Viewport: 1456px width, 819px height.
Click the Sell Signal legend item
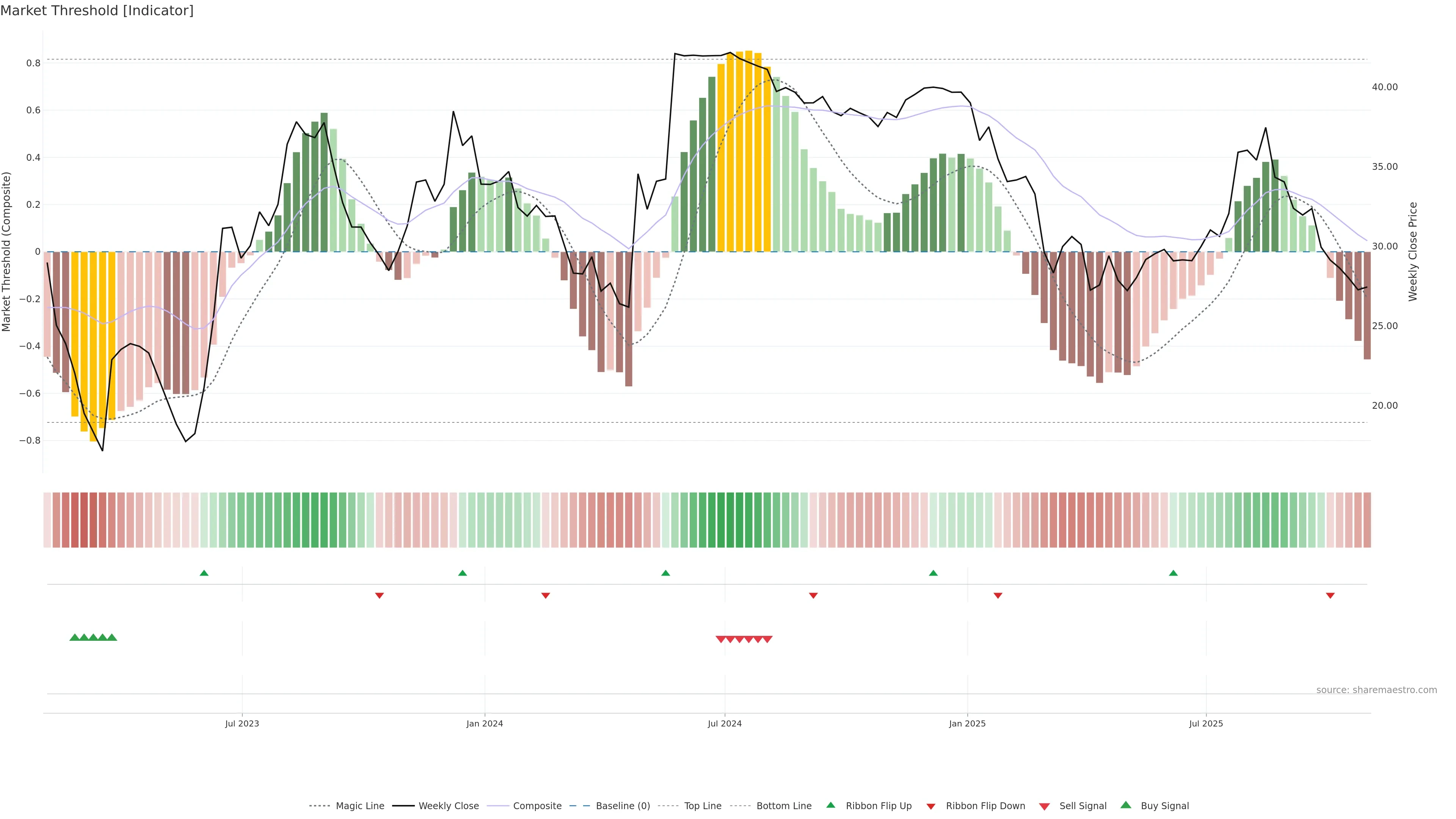click(1083, 806)
